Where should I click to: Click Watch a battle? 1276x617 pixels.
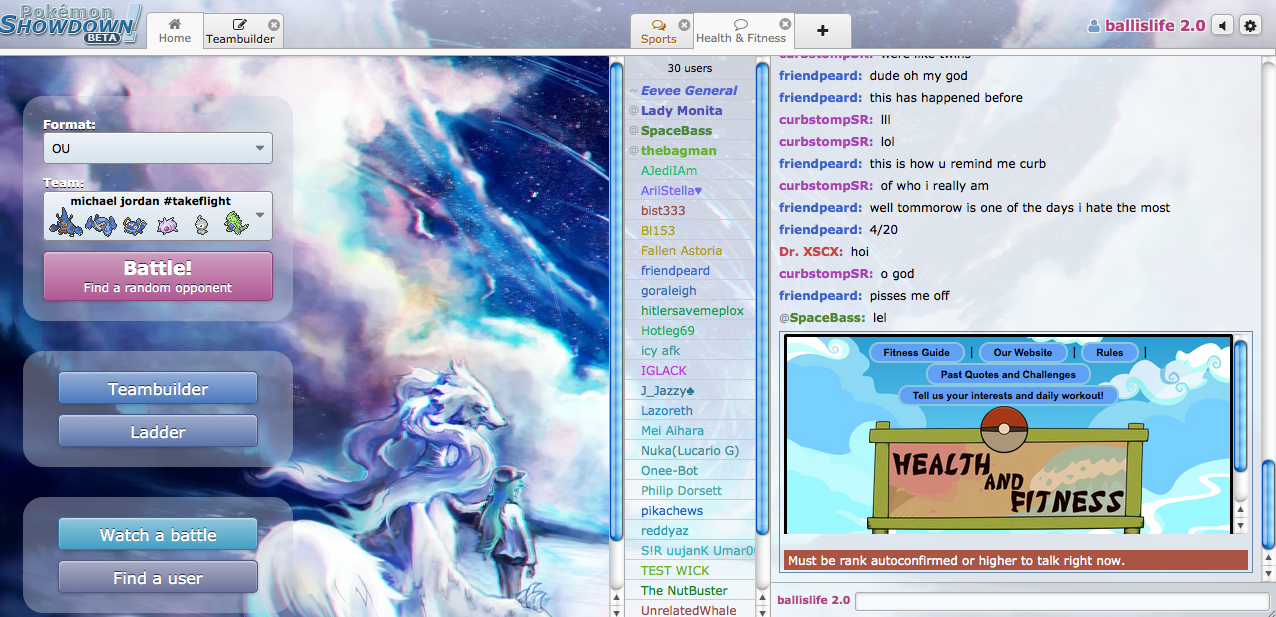coord(158,535)
